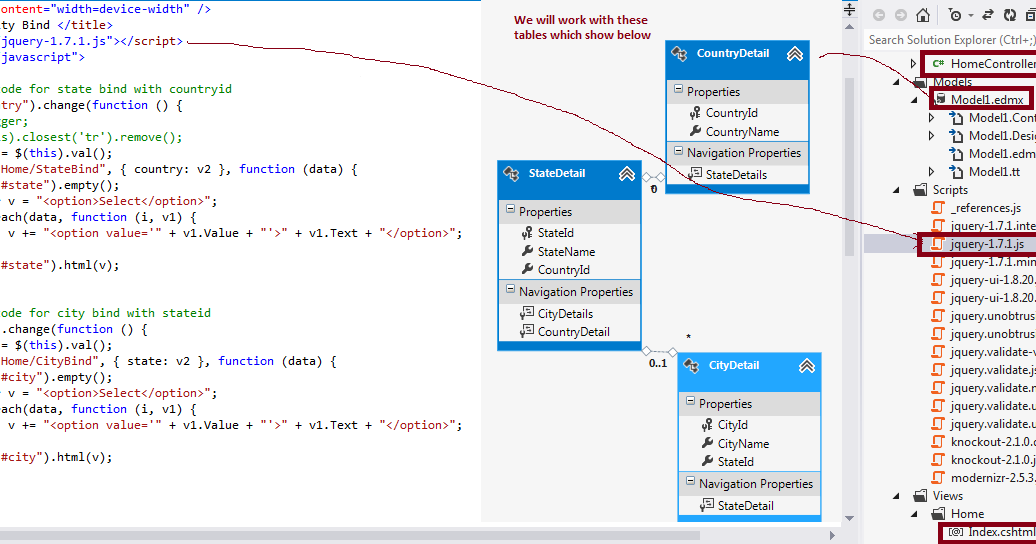
Task: Collapse the Model1.edmx node
Action: coord(914,100)
